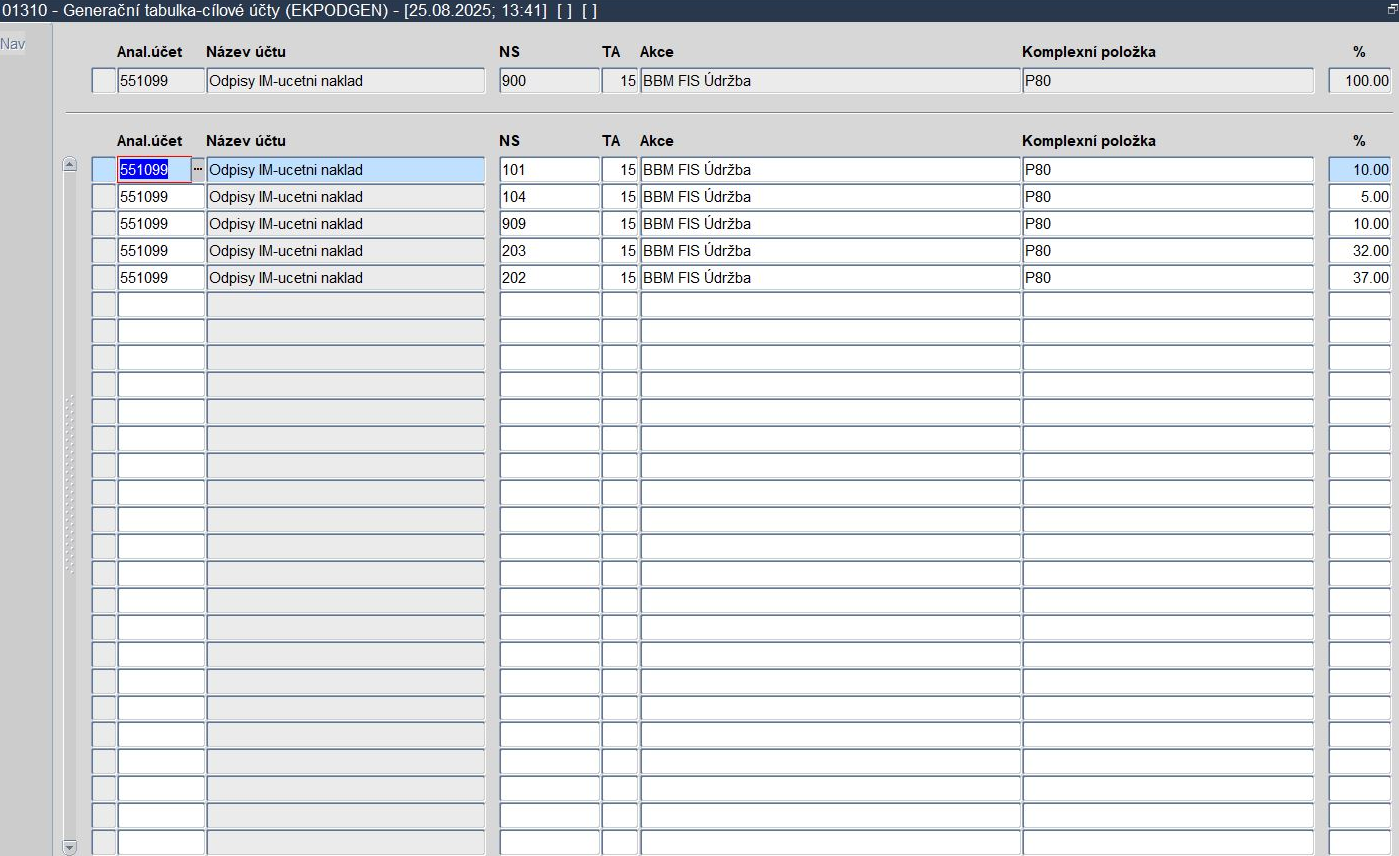
Task: Click the restore window icon in the title bar
Action: pyautogui.click(x=1391, y=10)
